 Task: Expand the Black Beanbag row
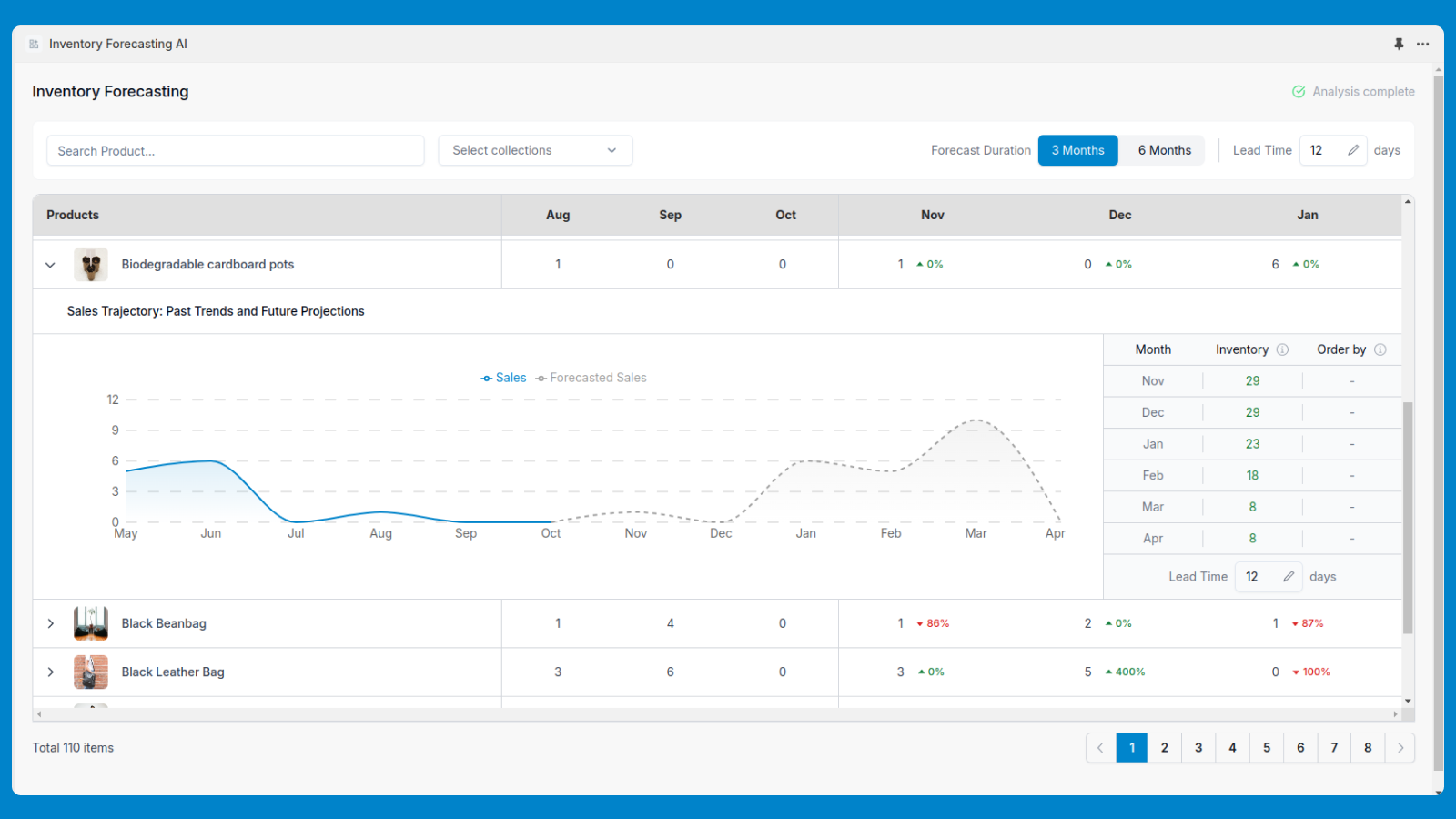[50, 623]
